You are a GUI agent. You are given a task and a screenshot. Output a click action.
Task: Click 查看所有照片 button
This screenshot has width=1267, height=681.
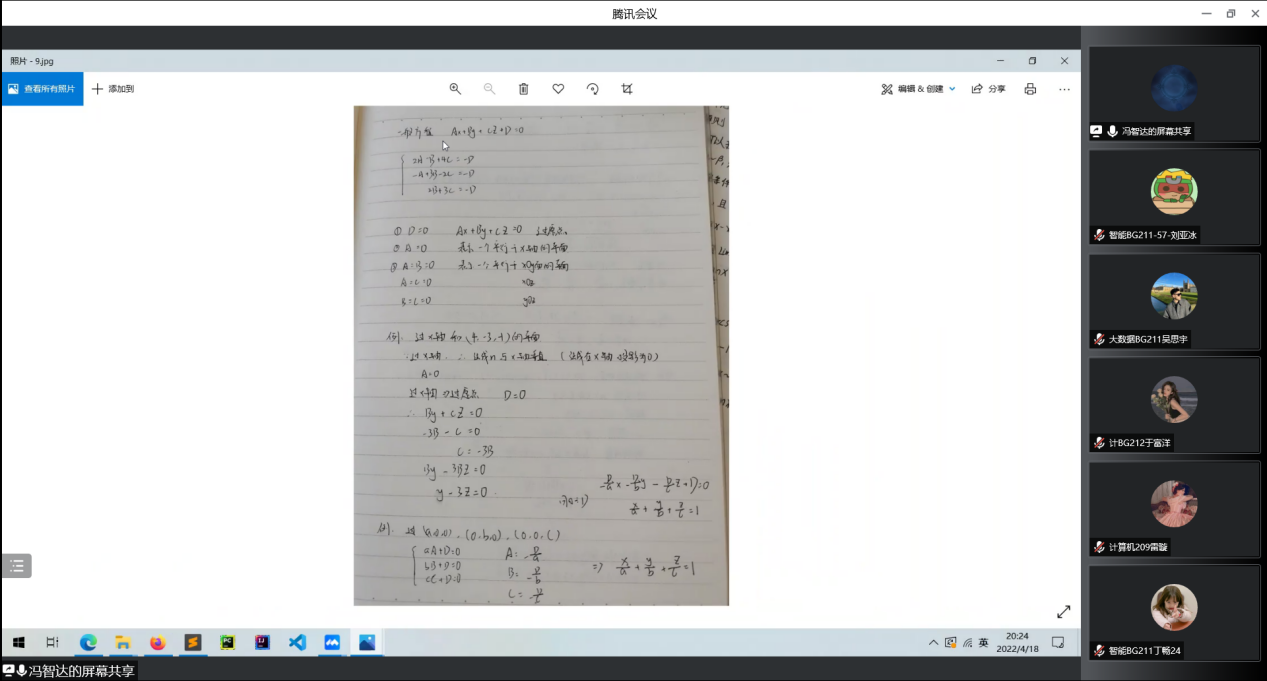[42, 89]
